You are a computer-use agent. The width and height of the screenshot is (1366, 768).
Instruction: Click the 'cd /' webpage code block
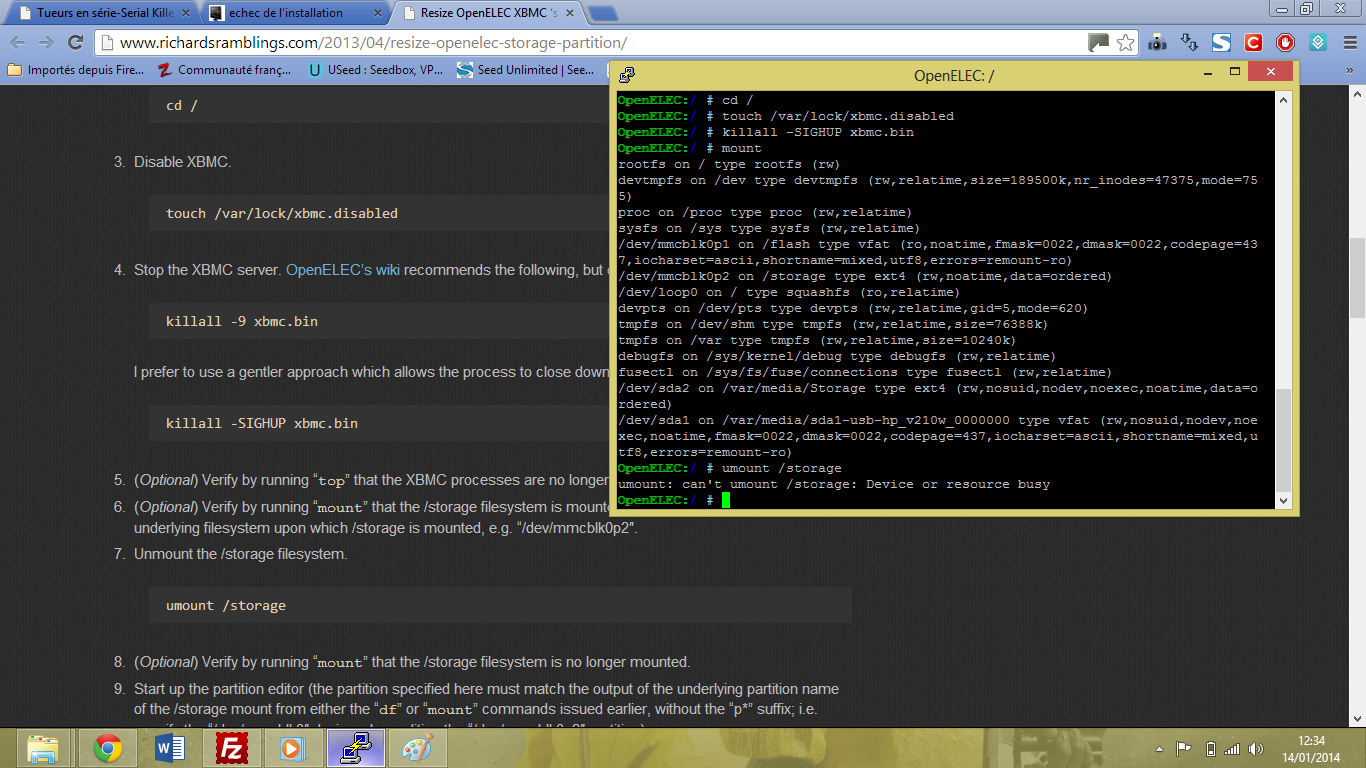380,105
